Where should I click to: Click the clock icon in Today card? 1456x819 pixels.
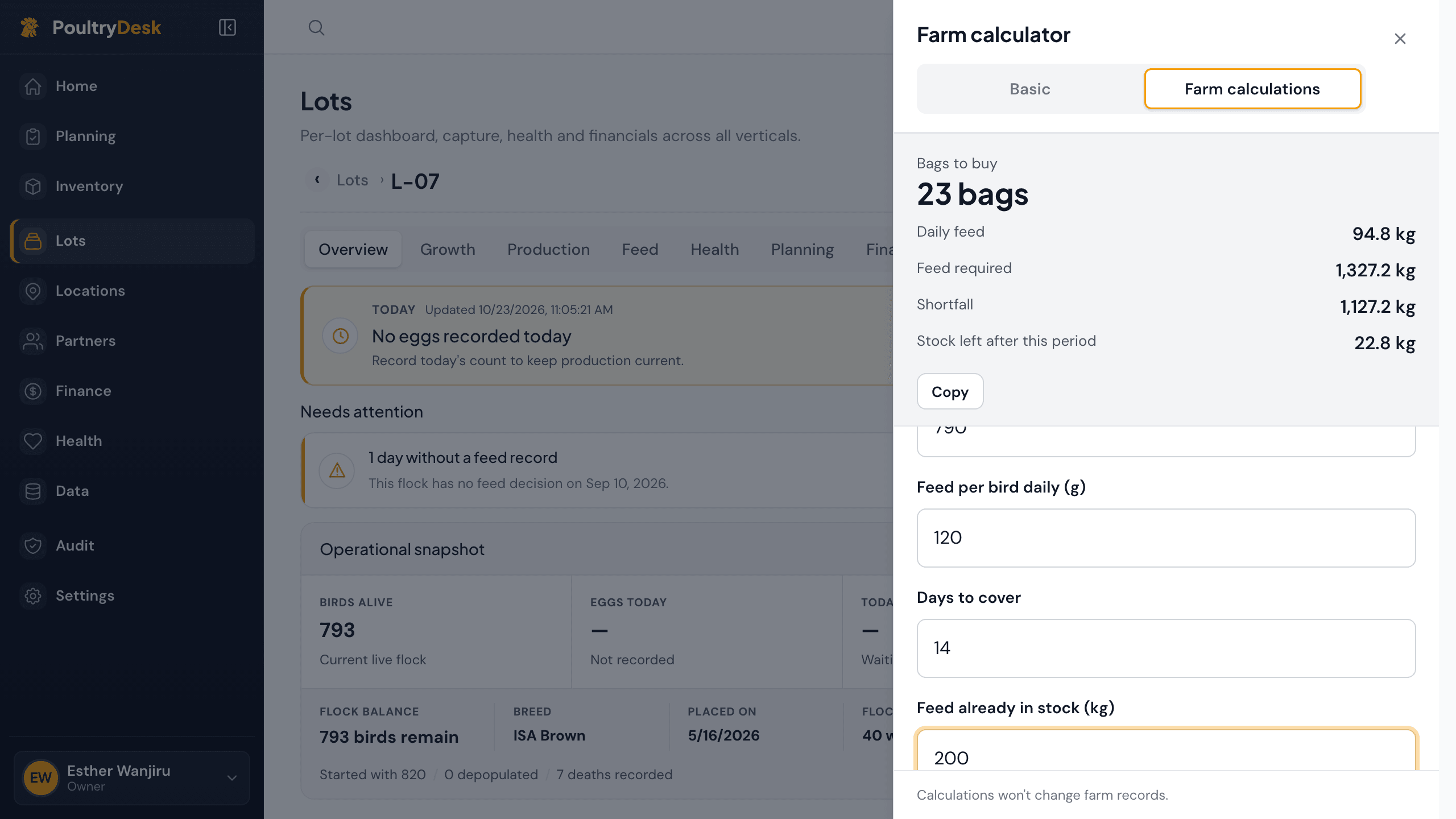coord(340,336)
